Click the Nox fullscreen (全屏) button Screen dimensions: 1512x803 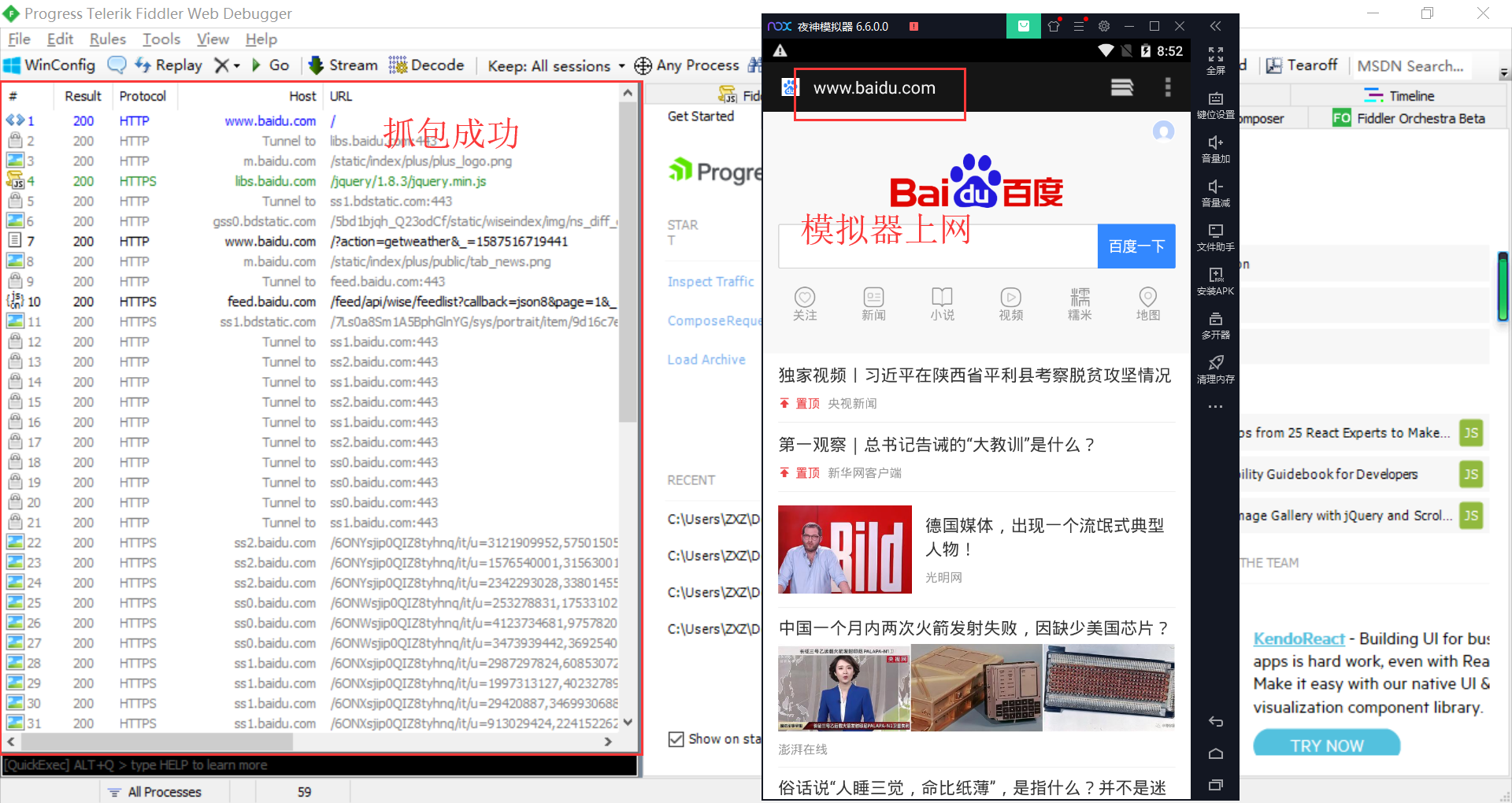[x=1215, y=61]
